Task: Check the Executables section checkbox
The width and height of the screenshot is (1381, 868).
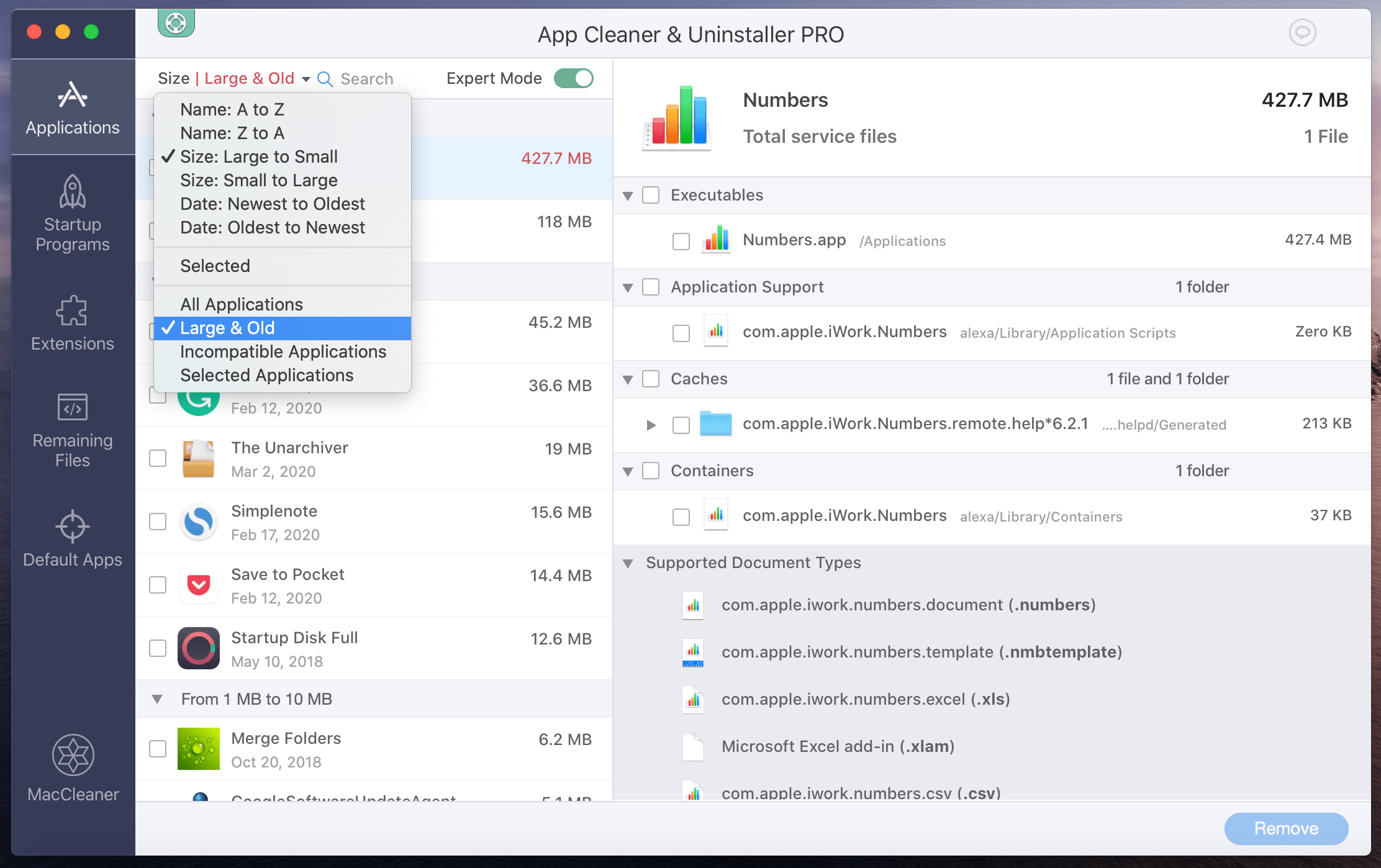Action: (x=650, y=195)
